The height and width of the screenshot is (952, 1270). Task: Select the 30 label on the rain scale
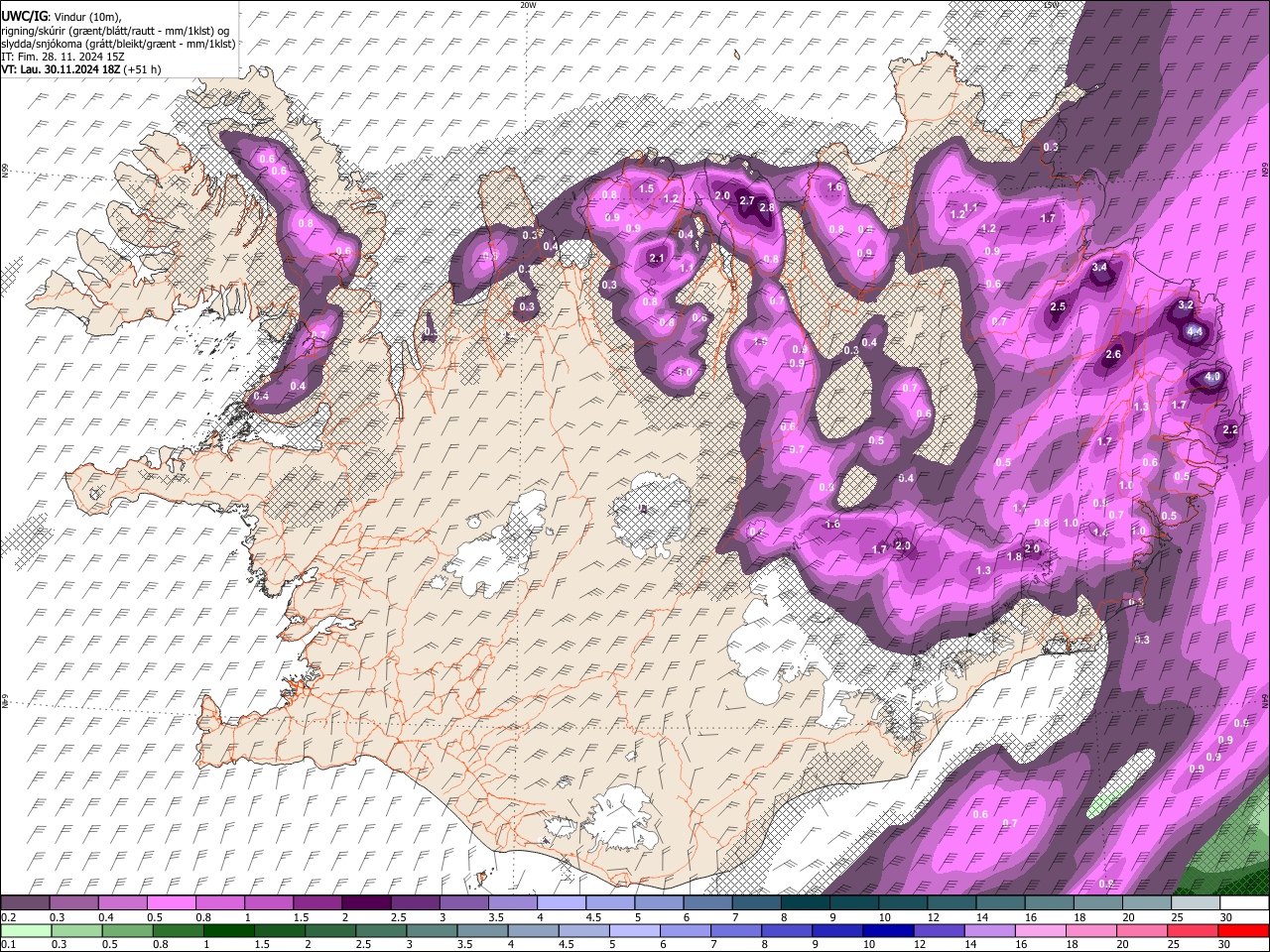[1226, 944]
